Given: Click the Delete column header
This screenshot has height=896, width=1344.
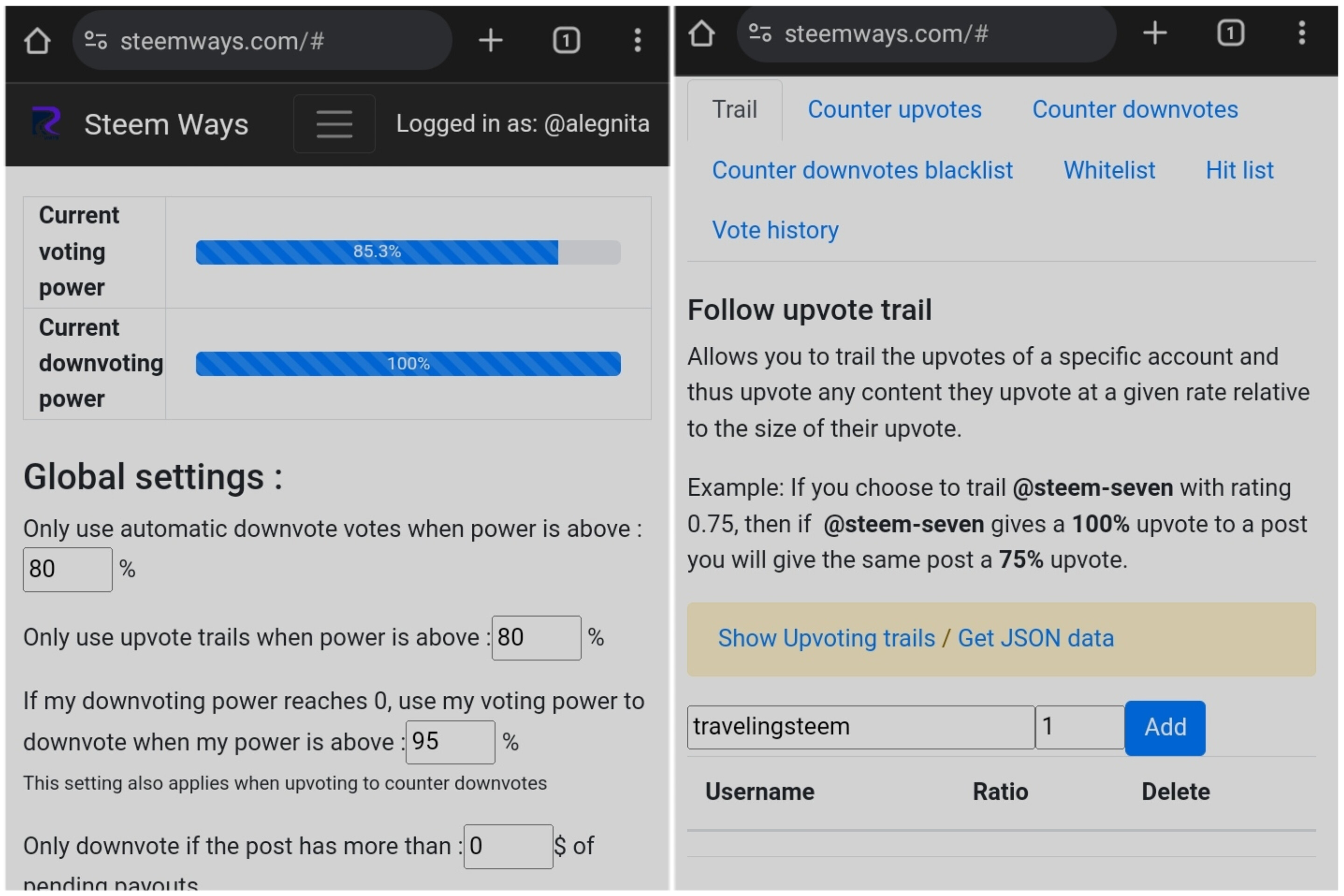Looking at the screenshot, I should coord(1176,792).
